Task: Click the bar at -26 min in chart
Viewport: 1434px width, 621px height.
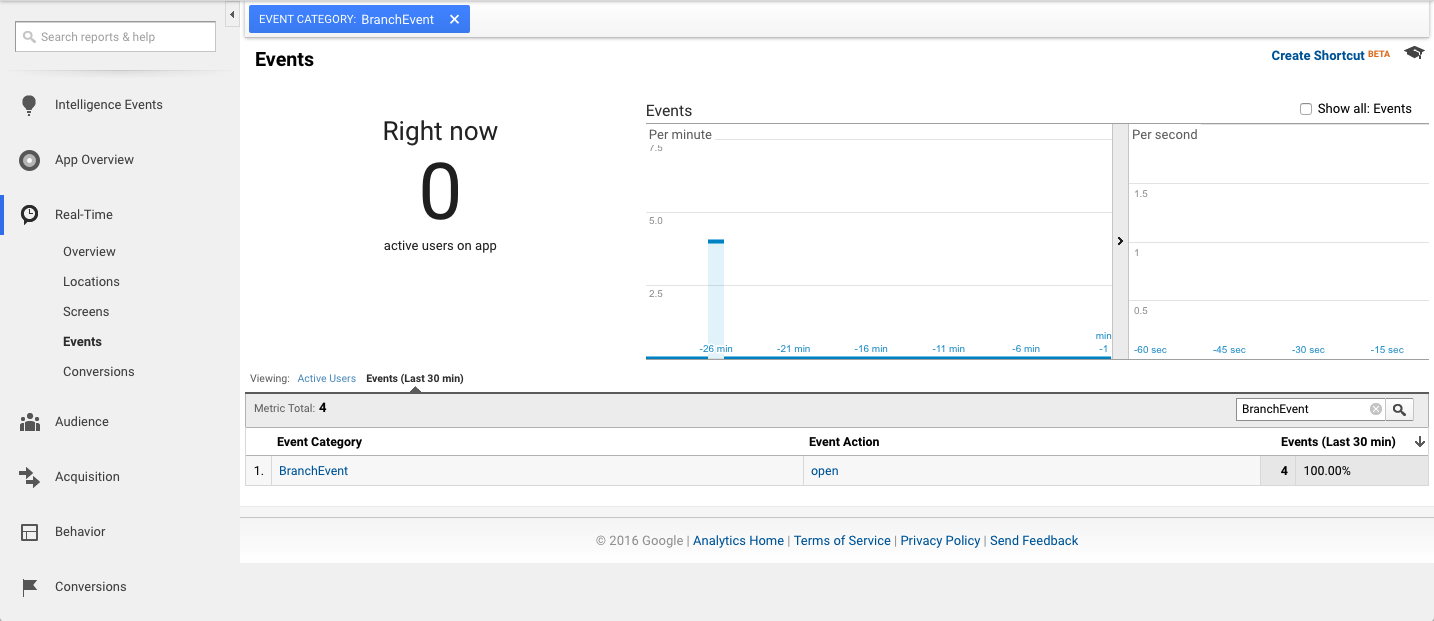Action: click(716, 299)
